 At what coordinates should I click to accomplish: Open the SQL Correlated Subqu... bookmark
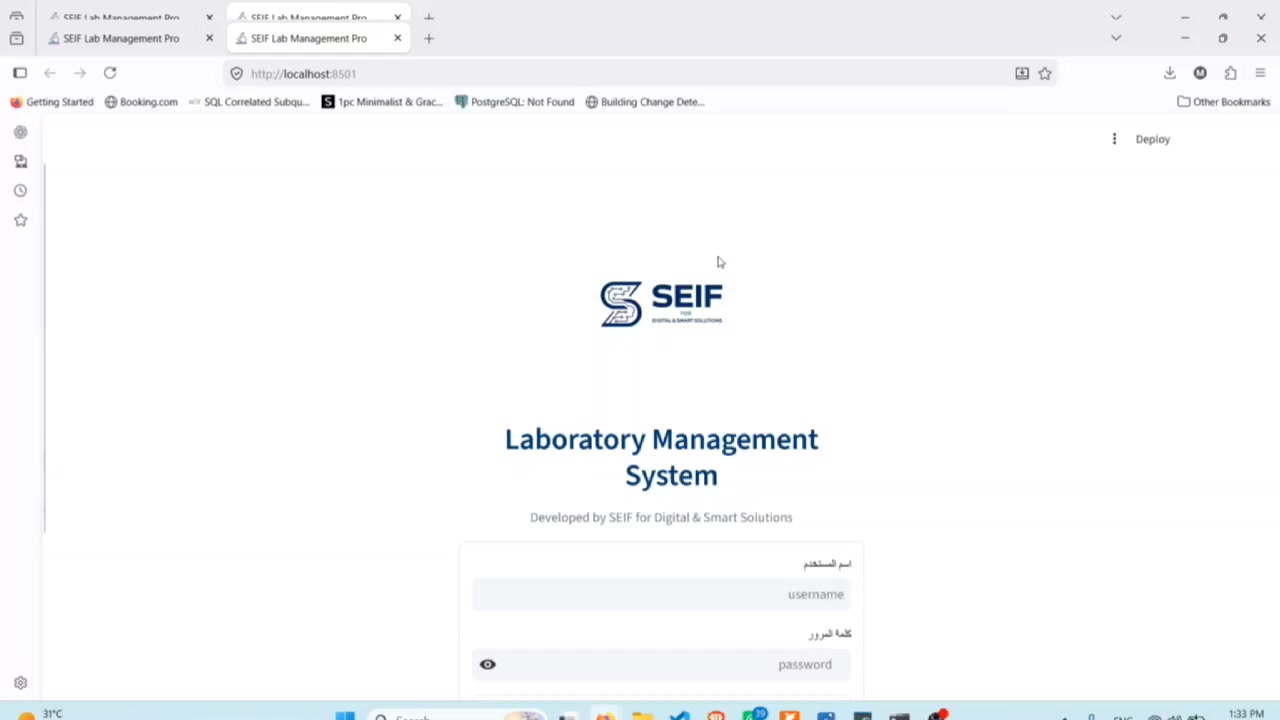click(x=249, y=102)
